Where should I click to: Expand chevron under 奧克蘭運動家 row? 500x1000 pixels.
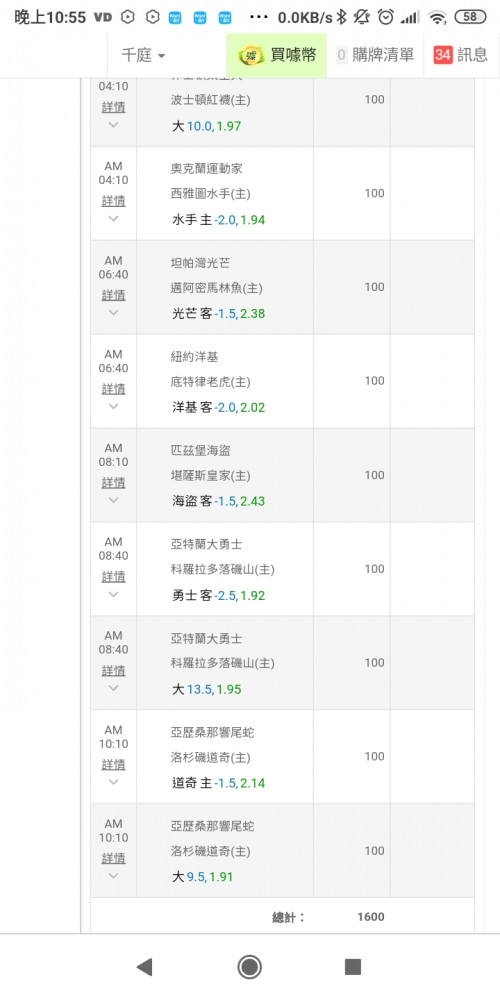(x=114, y=219)
